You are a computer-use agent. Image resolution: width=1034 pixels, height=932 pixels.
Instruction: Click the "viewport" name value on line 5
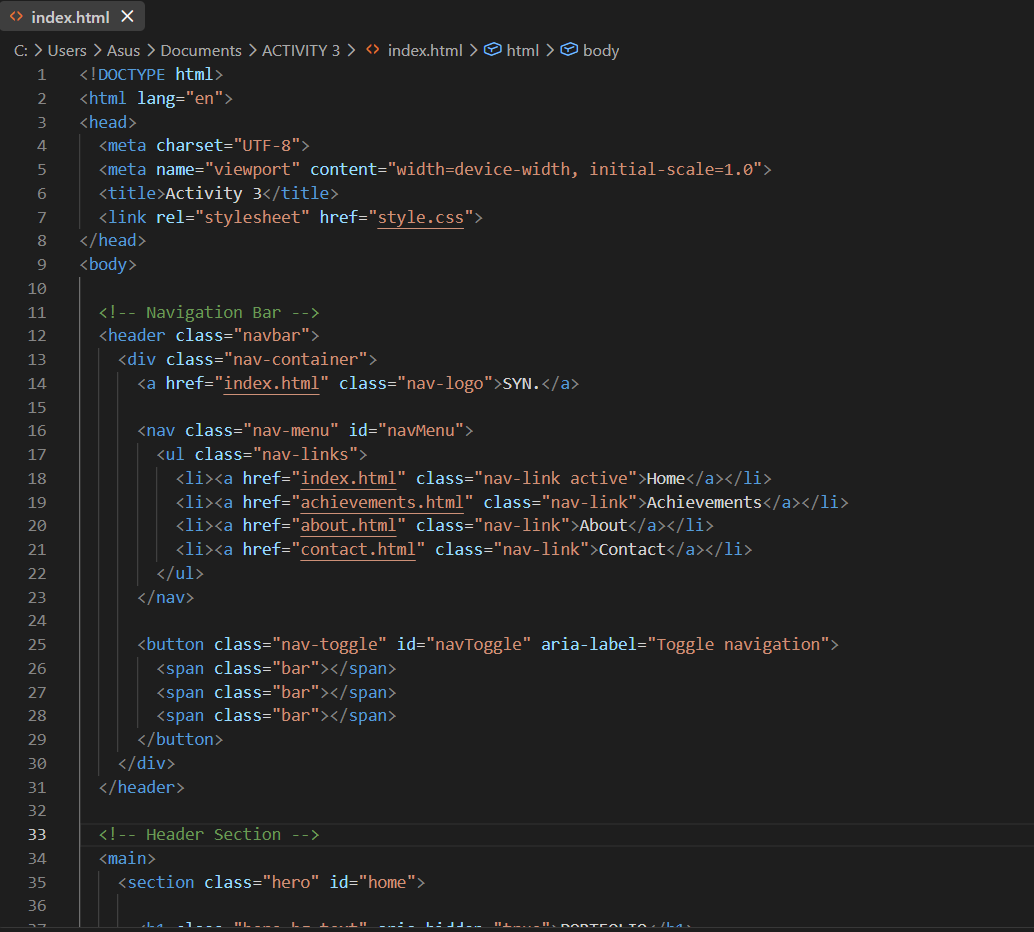[252, 170]
